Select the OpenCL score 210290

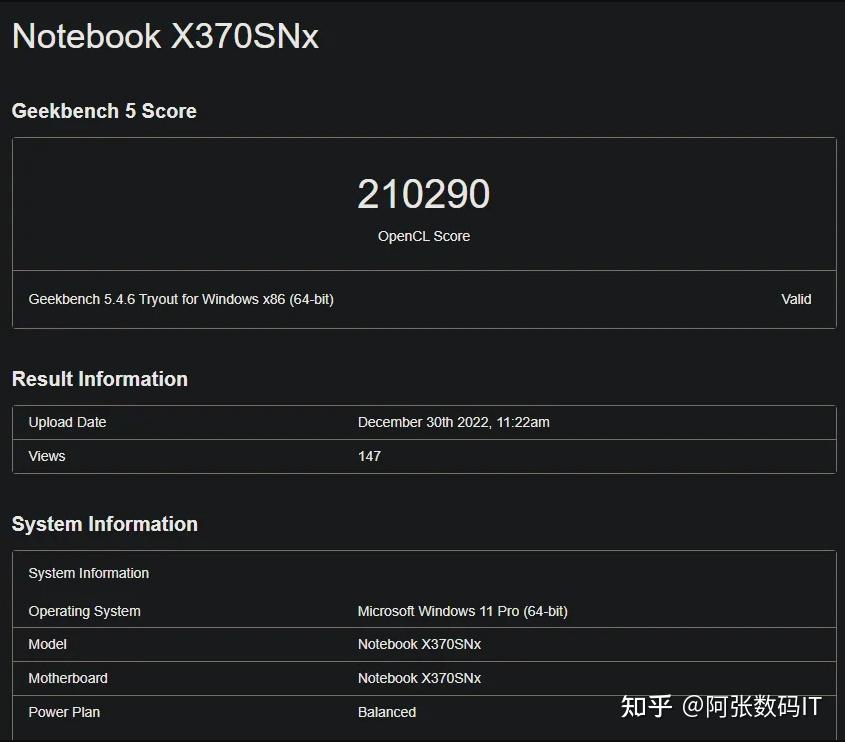click(423, 194)
